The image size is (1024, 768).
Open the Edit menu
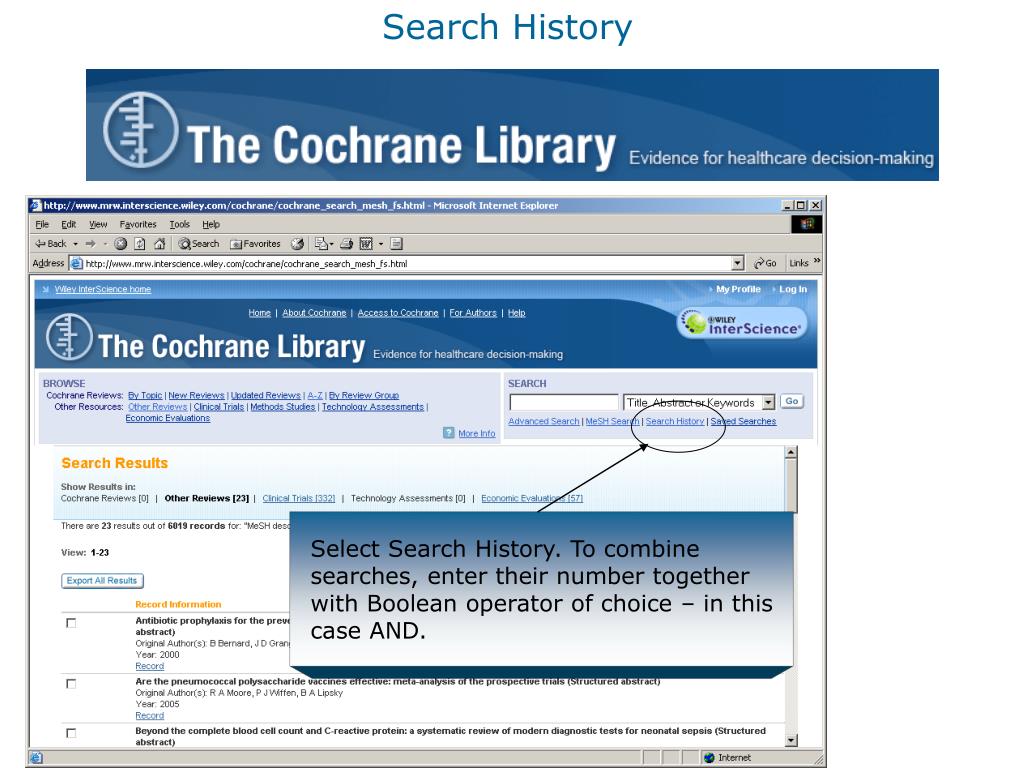tap(69, 224)
